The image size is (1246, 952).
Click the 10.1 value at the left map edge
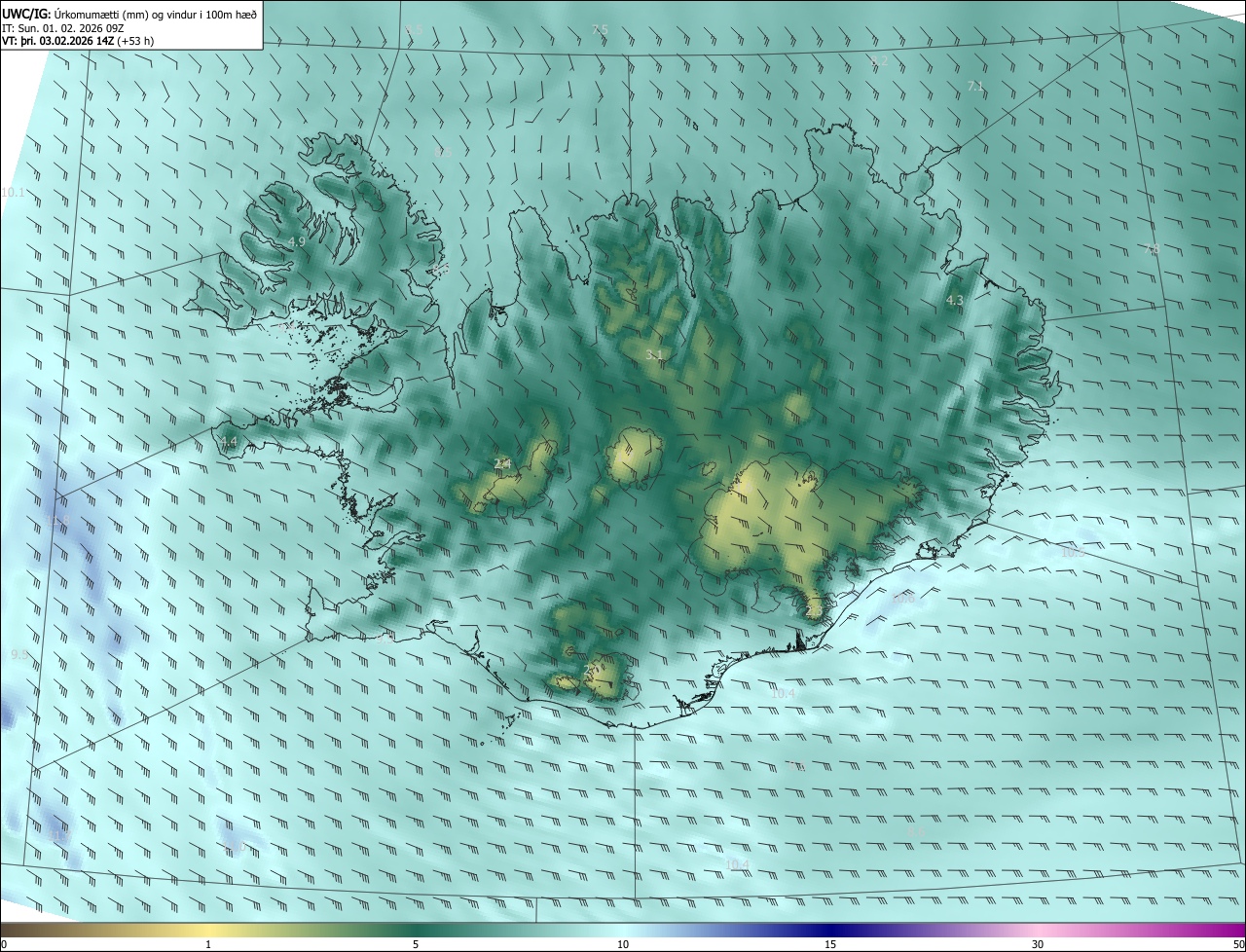click(x=14, y=193)
